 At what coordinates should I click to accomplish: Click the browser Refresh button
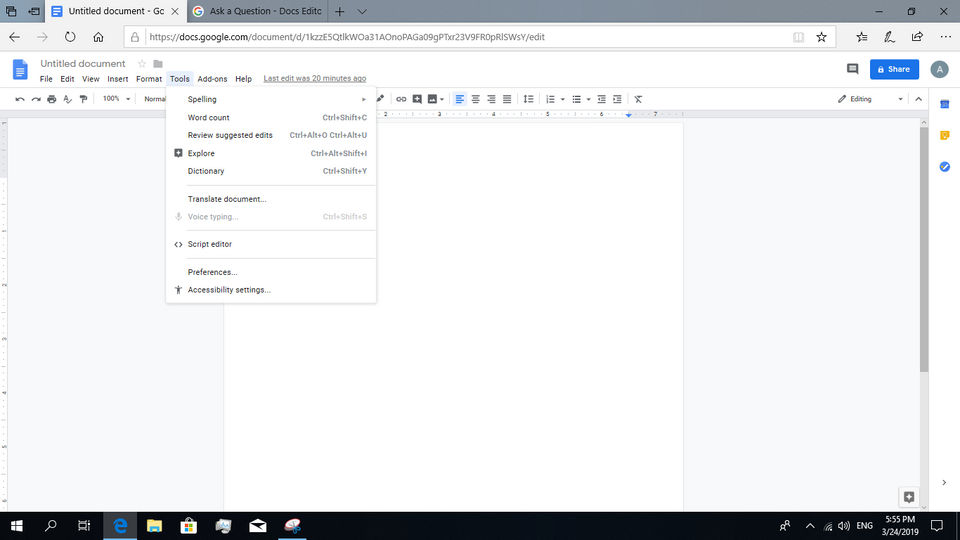(x=70, y=37)
